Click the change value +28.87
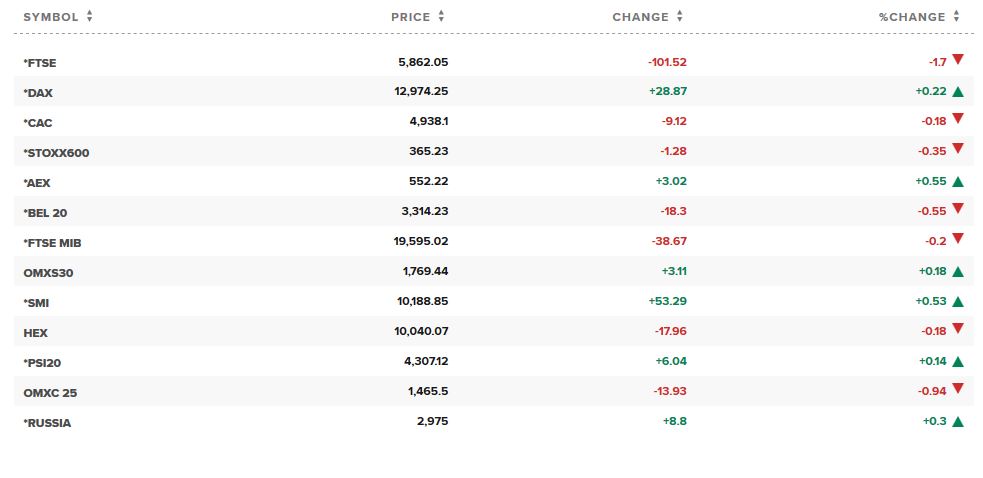This screenshot has height=478, width=983. 668,92
